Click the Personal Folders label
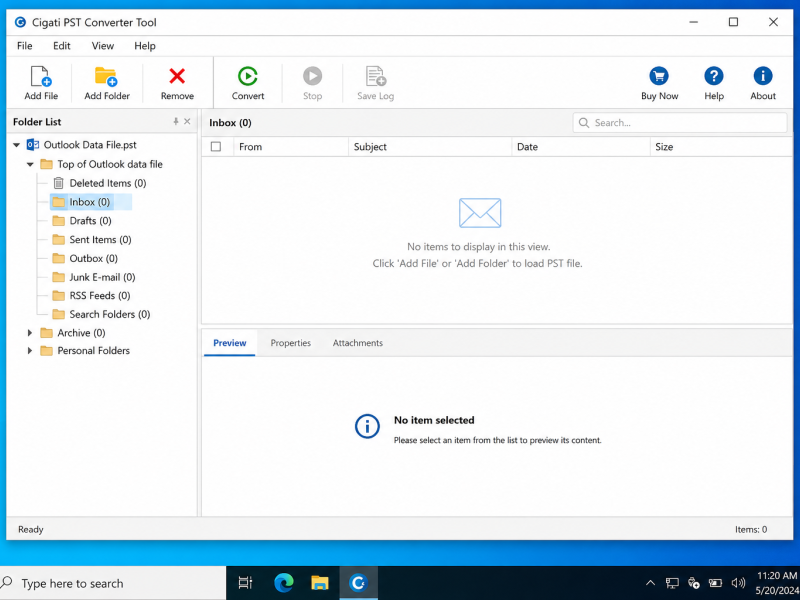This screenshot has width=800, height=600. point(93,351)
